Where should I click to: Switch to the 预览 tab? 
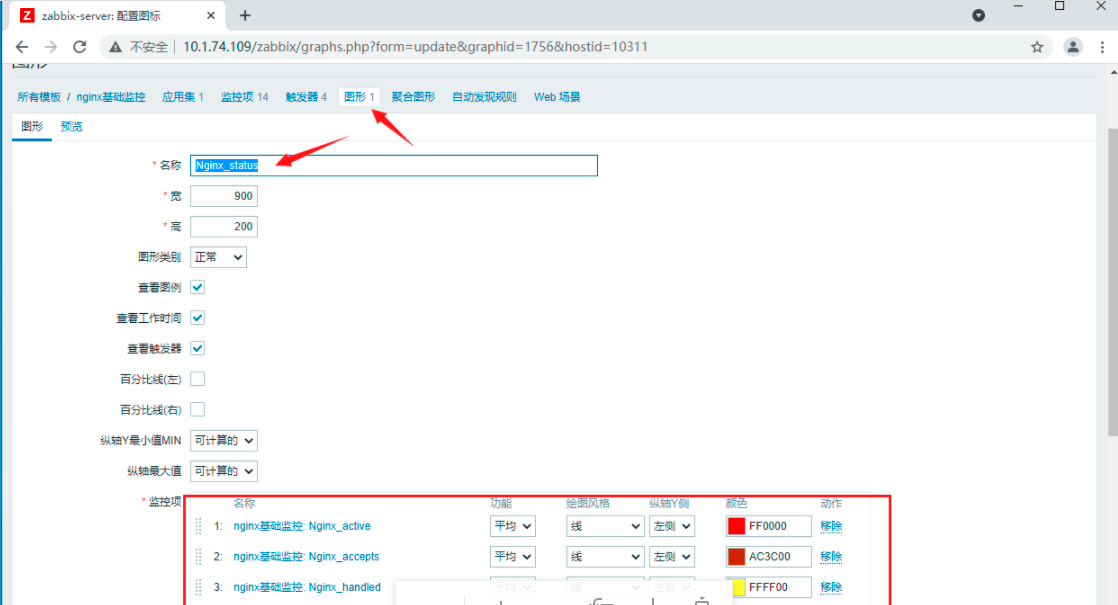(71, 127)
